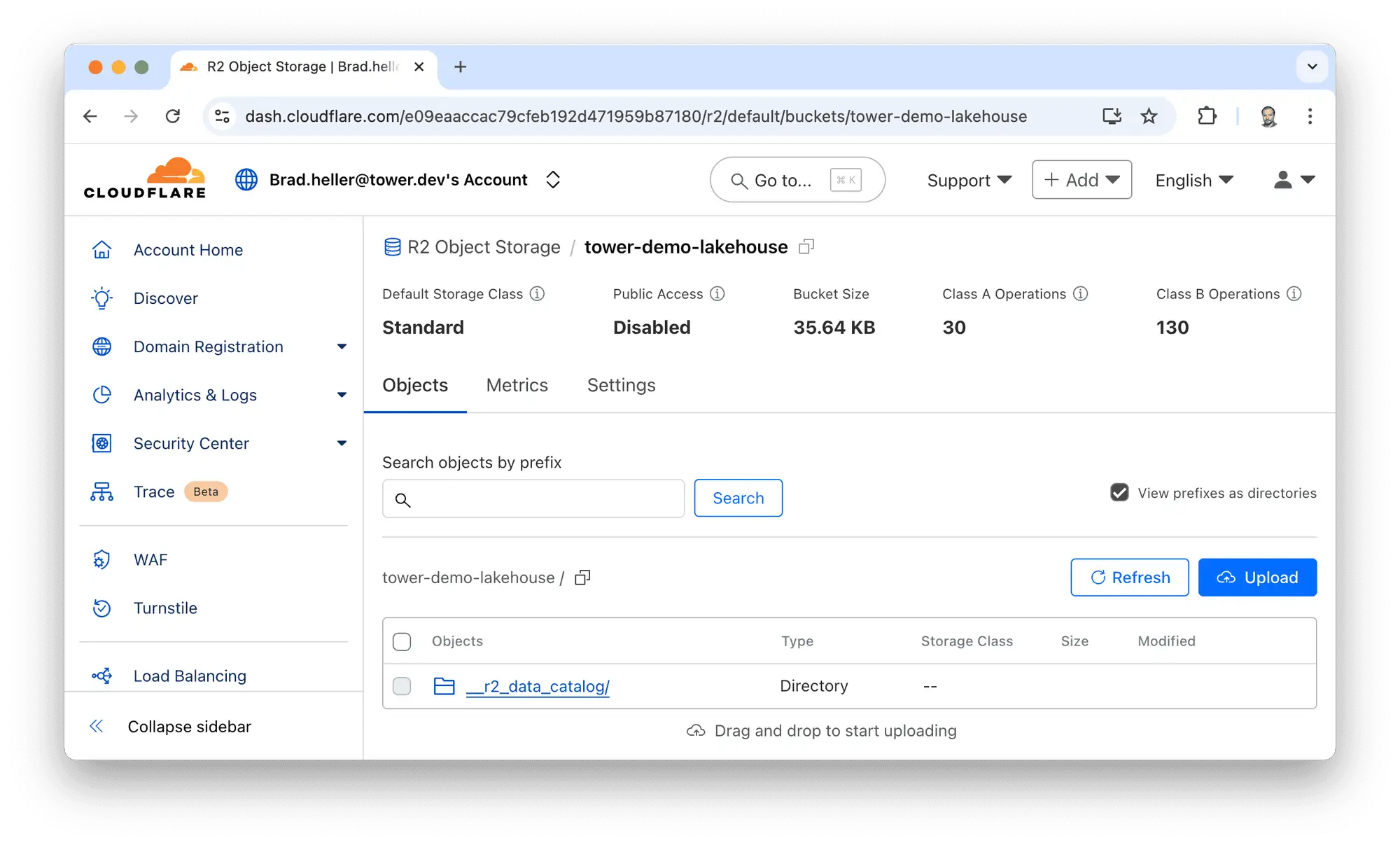This screenshot has height=845, width=1400.
Task: Reload the current browser page
Action: 173,116
